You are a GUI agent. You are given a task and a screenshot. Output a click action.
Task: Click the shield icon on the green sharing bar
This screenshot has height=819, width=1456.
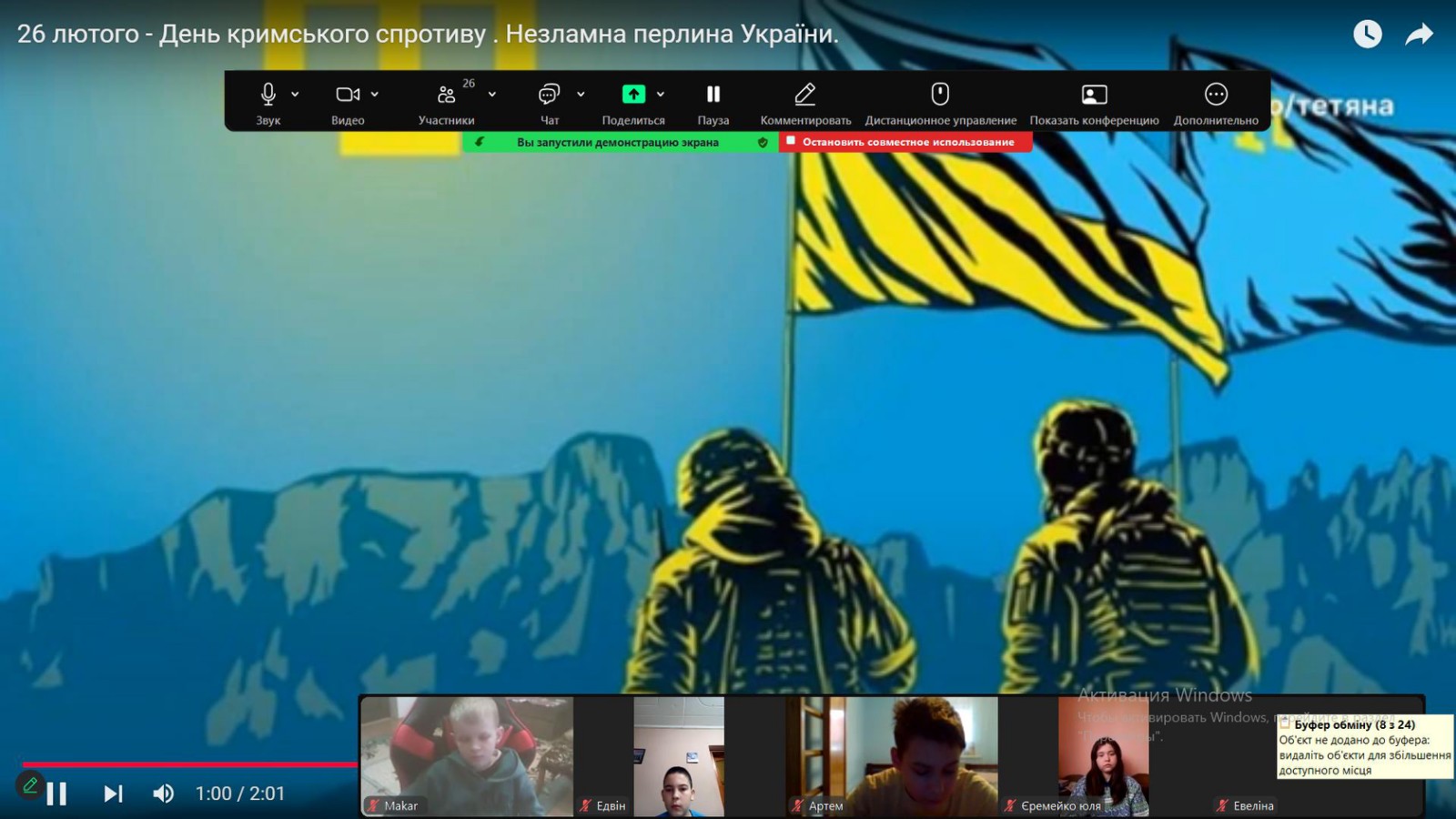pos(763,142)
